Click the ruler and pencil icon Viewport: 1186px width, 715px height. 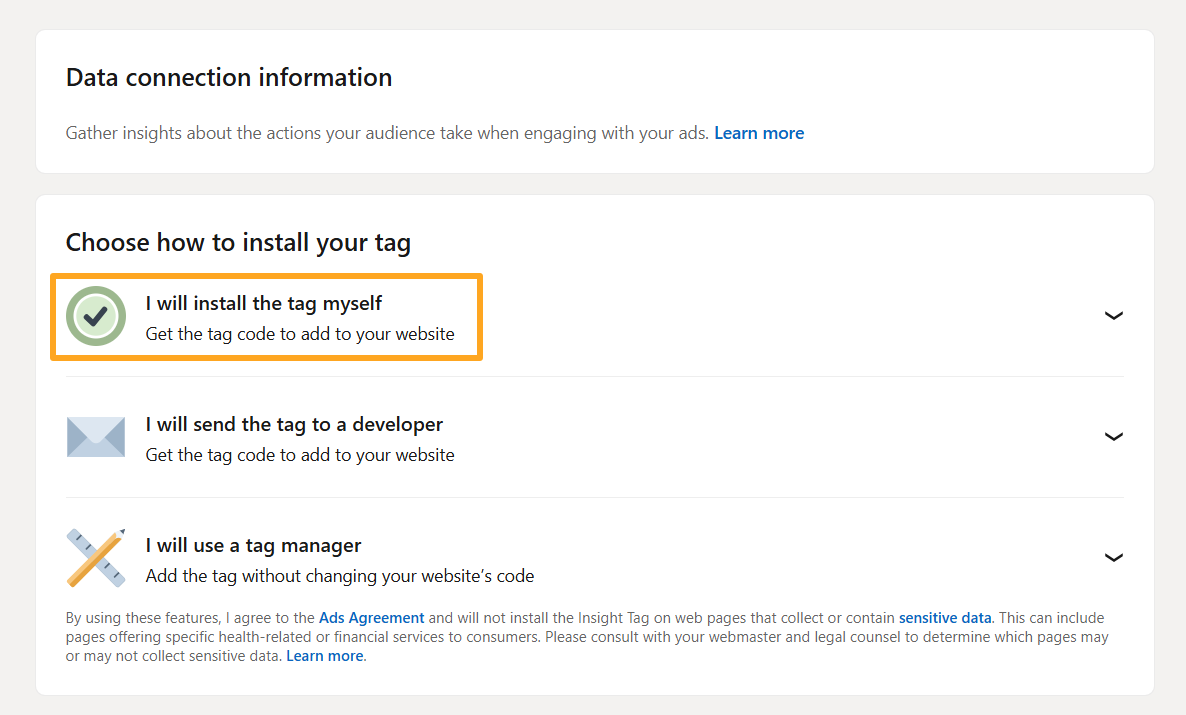[96, 558]
